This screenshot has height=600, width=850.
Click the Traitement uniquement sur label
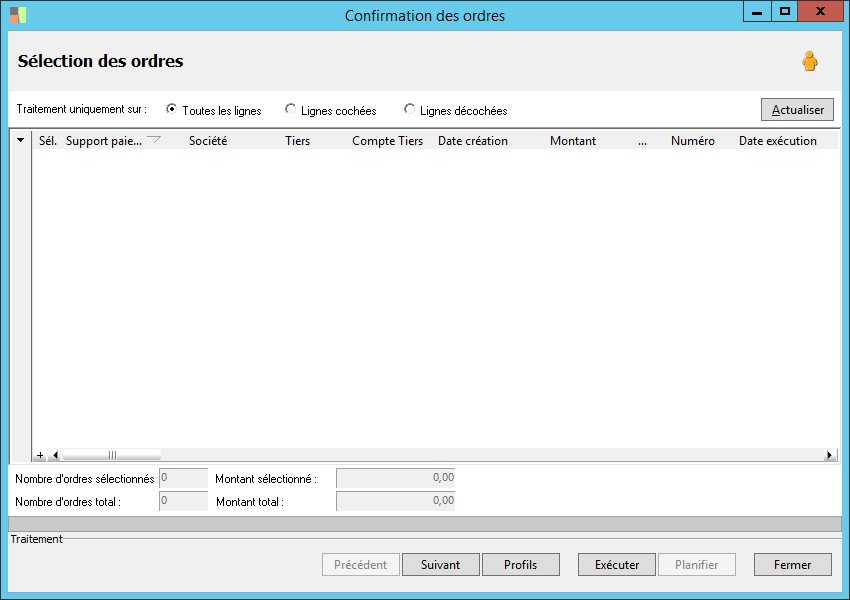point(82,109)
